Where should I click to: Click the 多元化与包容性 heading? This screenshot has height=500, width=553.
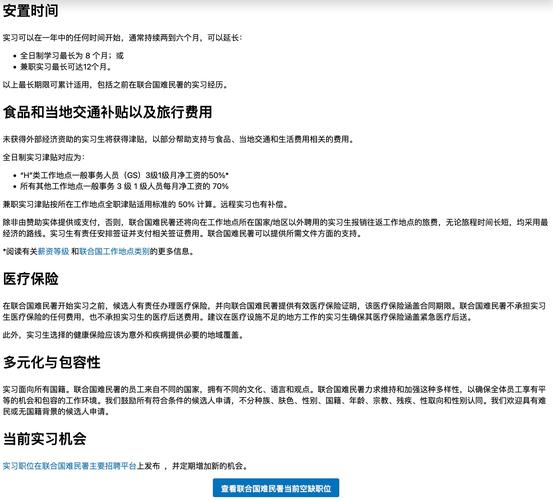(x=51, y=362)
